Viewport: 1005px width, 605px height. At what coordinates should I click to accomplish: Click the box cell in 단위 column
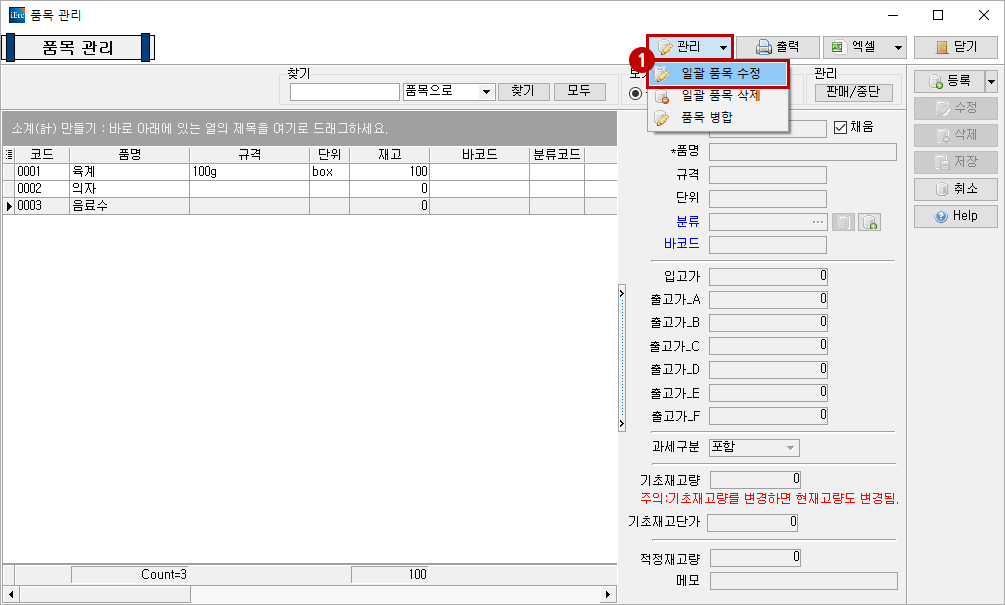(x=329, y=172)
